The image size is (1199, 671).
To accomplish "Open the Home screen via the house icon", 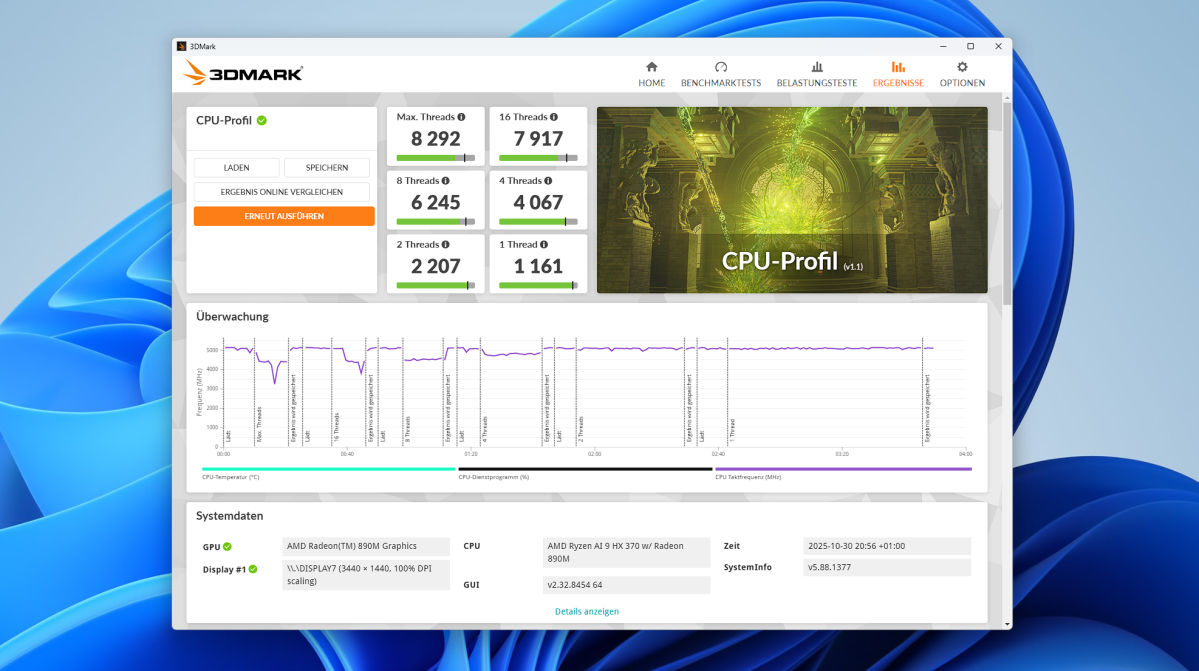I will click(651, 67).
